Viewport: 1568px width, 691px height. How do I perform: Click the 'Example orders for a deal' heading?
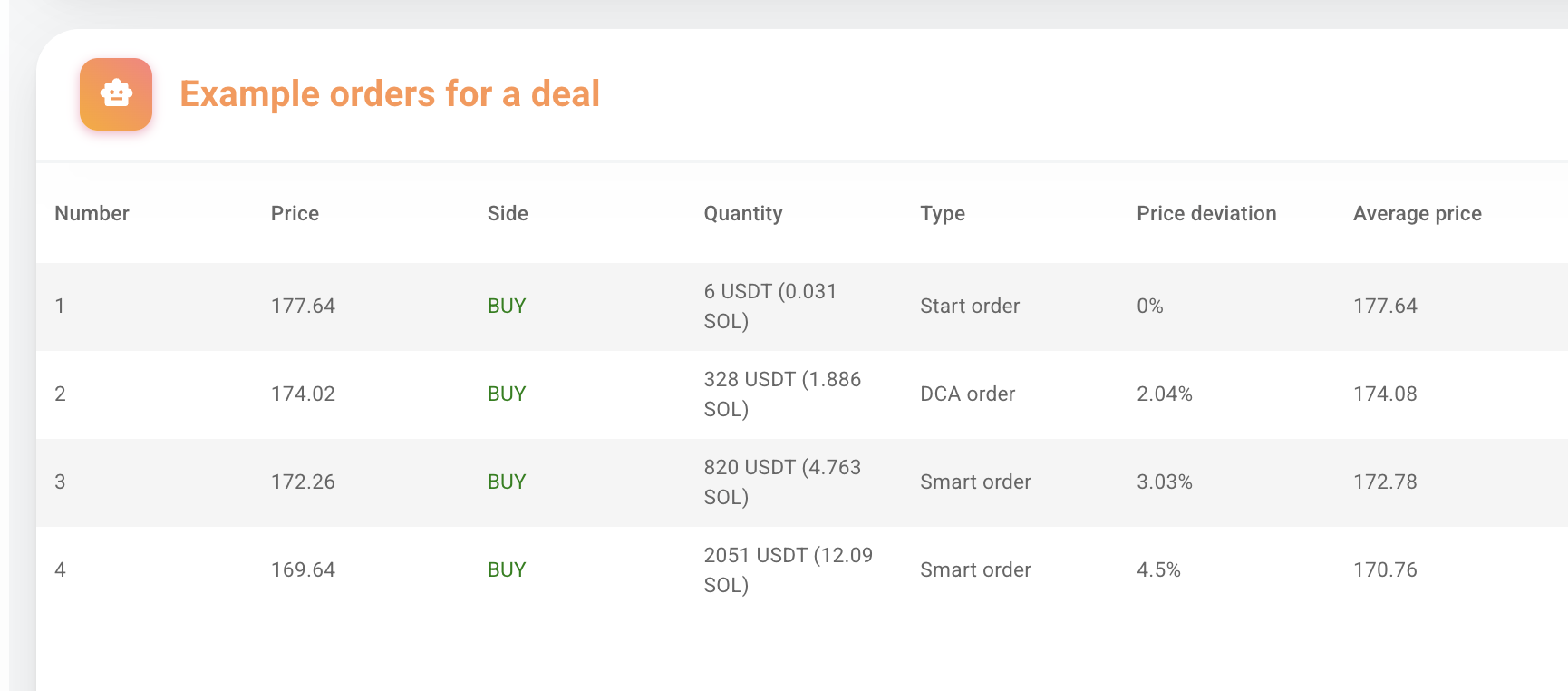point(390,94)
